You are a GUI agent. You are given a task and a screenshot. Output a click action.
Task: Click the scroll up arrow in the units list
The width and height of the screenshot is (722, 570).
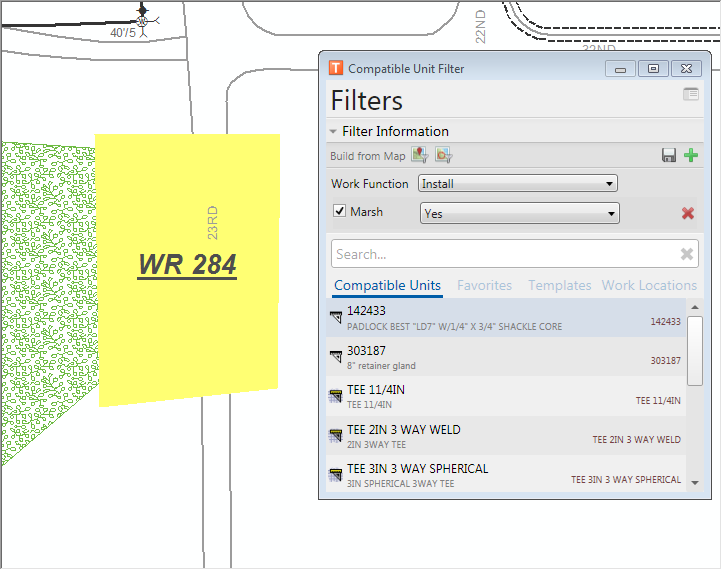[695, 307]
